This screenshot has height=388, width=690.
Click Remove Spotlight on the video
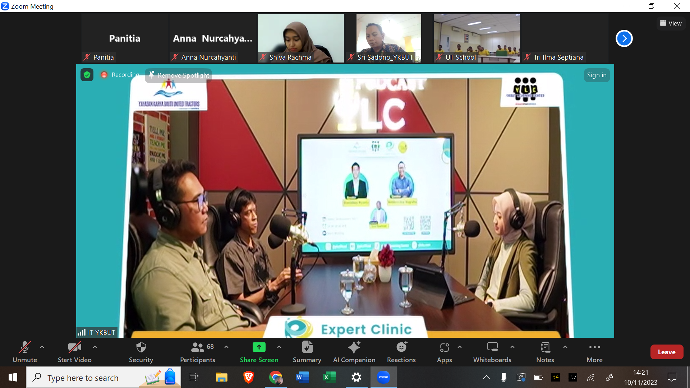[x=179, y=75]
